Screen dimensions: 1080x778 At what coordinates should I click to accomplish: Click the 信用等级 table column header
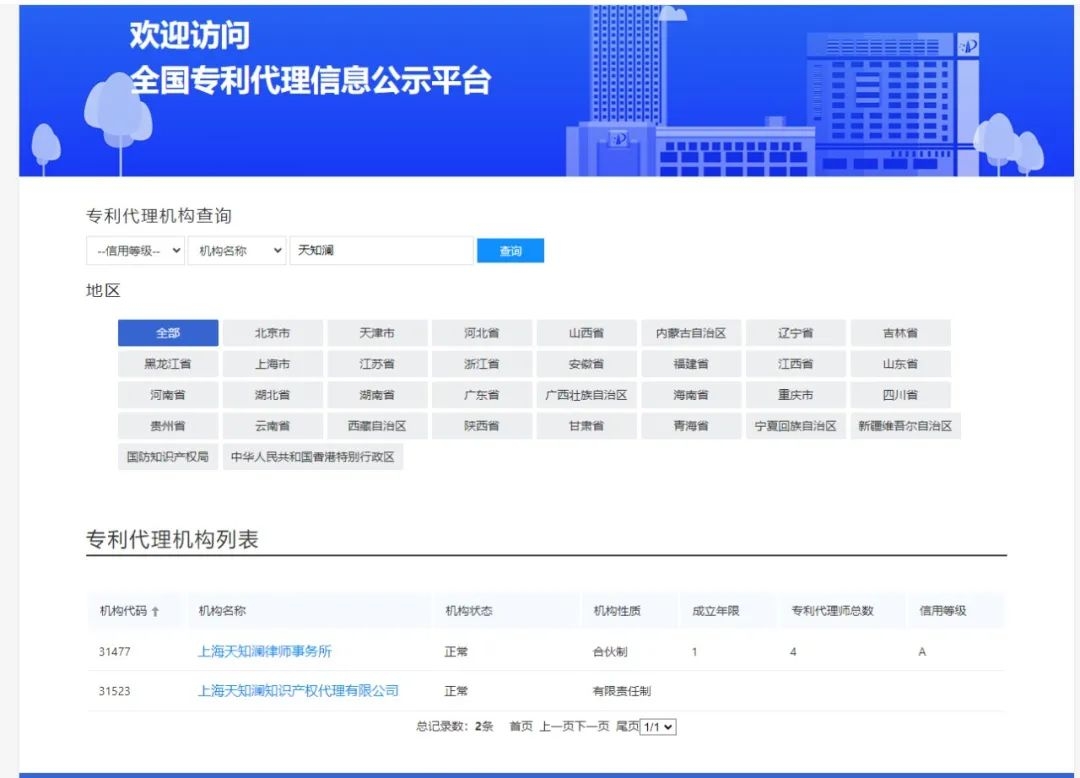coord(943,611)
